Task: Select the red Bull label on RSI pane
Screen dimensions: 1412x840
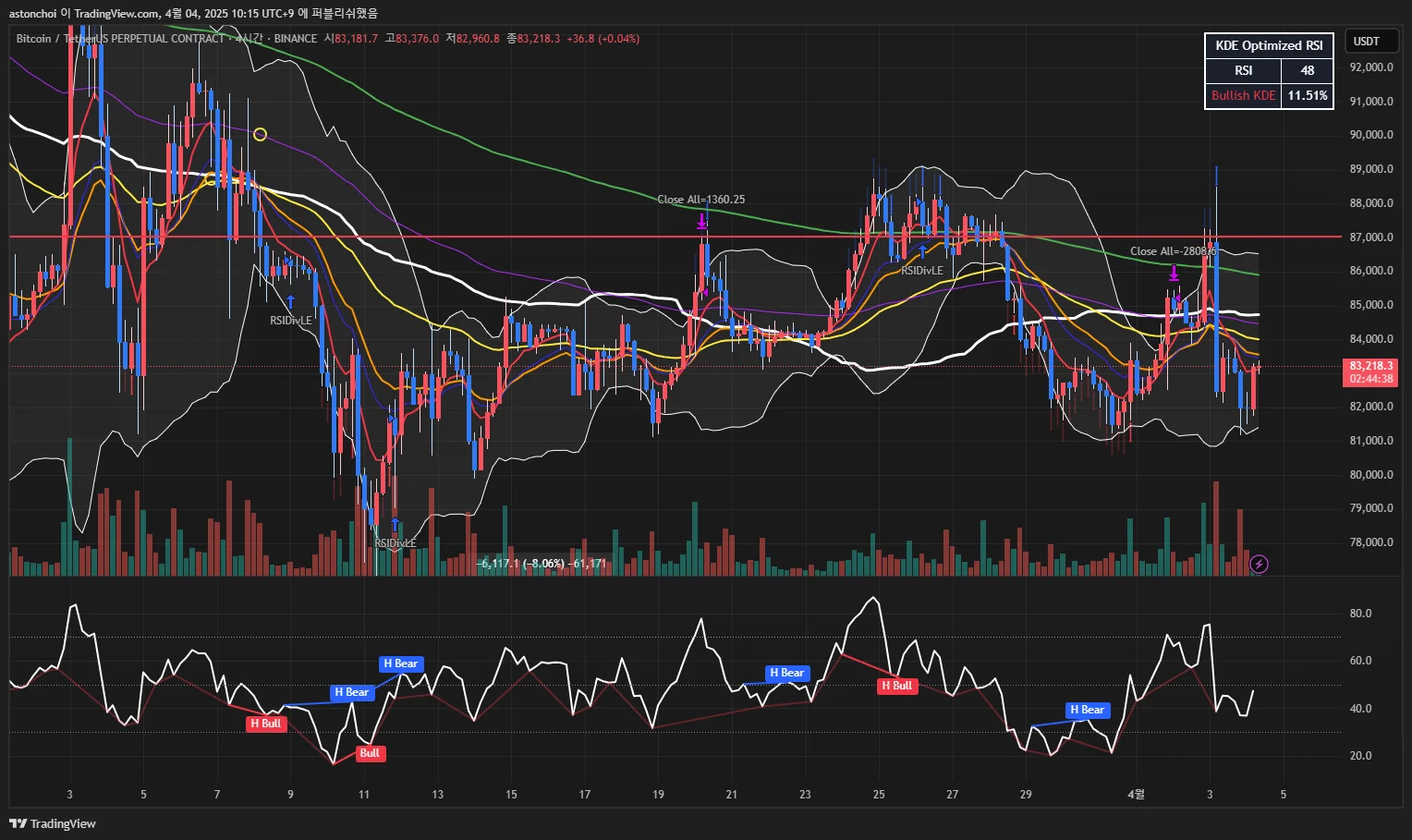Action: [370, 753]
